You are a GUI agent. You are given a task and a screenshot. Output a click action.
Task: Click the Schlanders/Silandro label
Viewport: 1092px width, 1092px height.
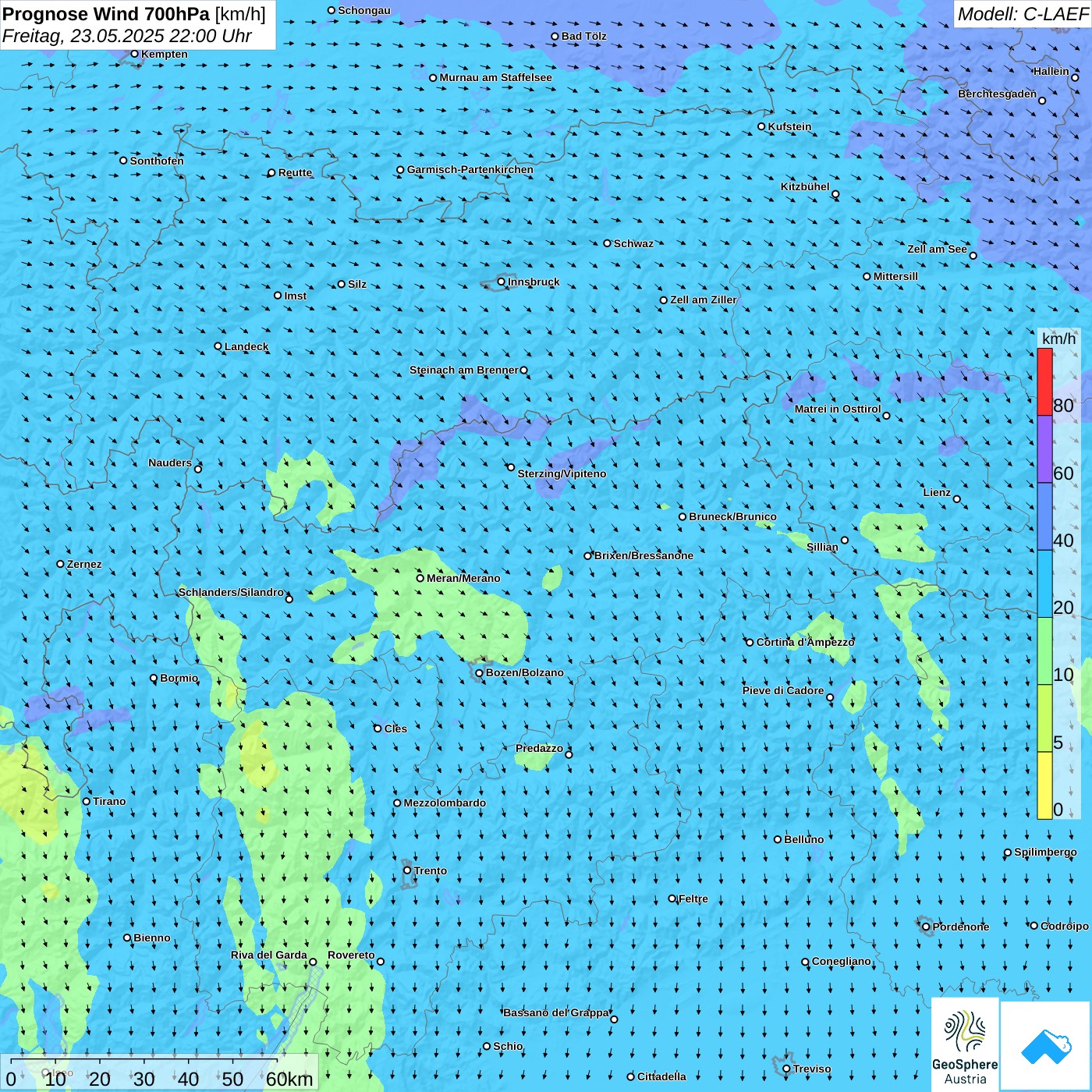pyautogui.click(x=231, y=592)
